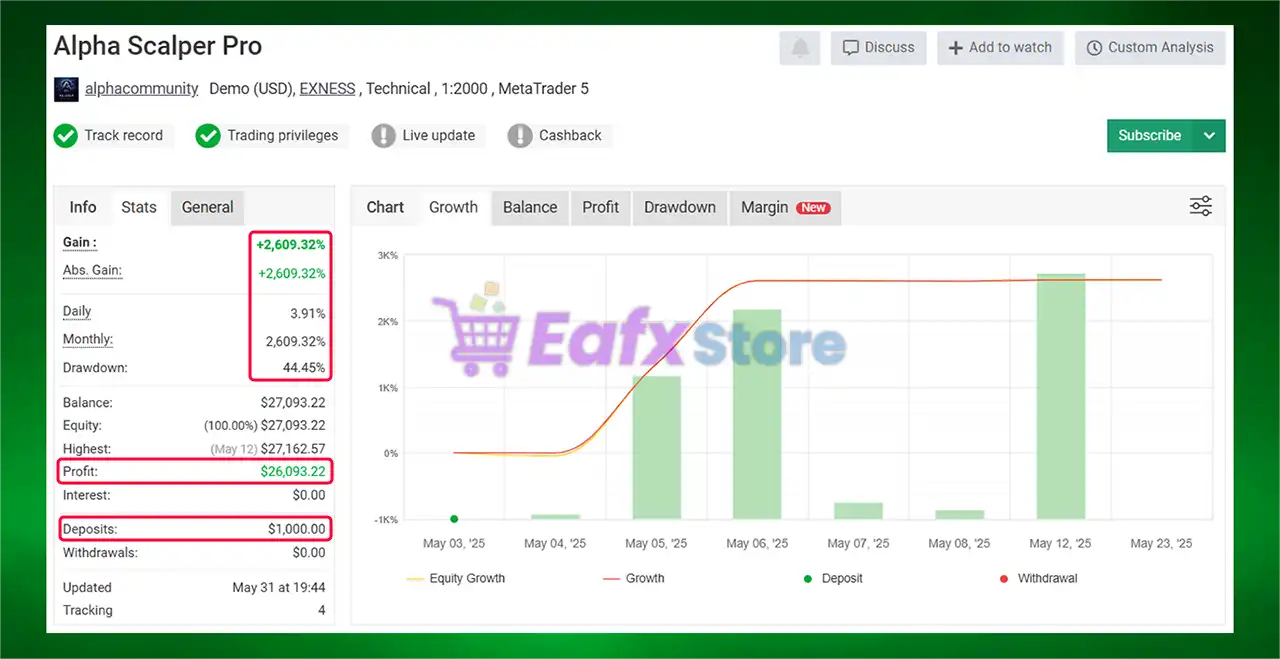The height and width of the screenshot is (659, 1280).
Task: Select the Cashback badge label
Action: [x=571, y=136]
